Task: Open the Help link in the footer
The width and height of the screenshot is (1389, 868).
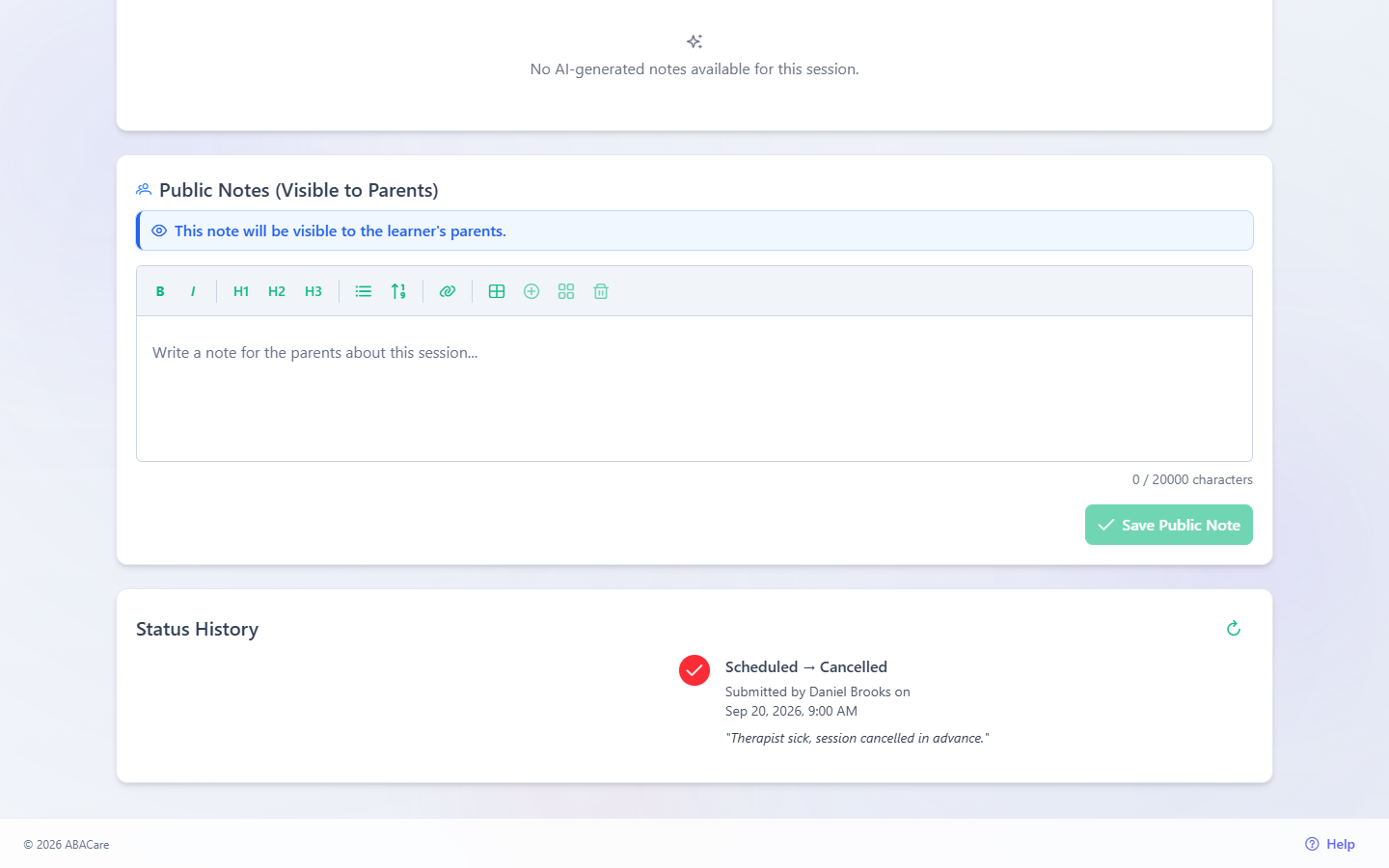Action: (1330, 844)
